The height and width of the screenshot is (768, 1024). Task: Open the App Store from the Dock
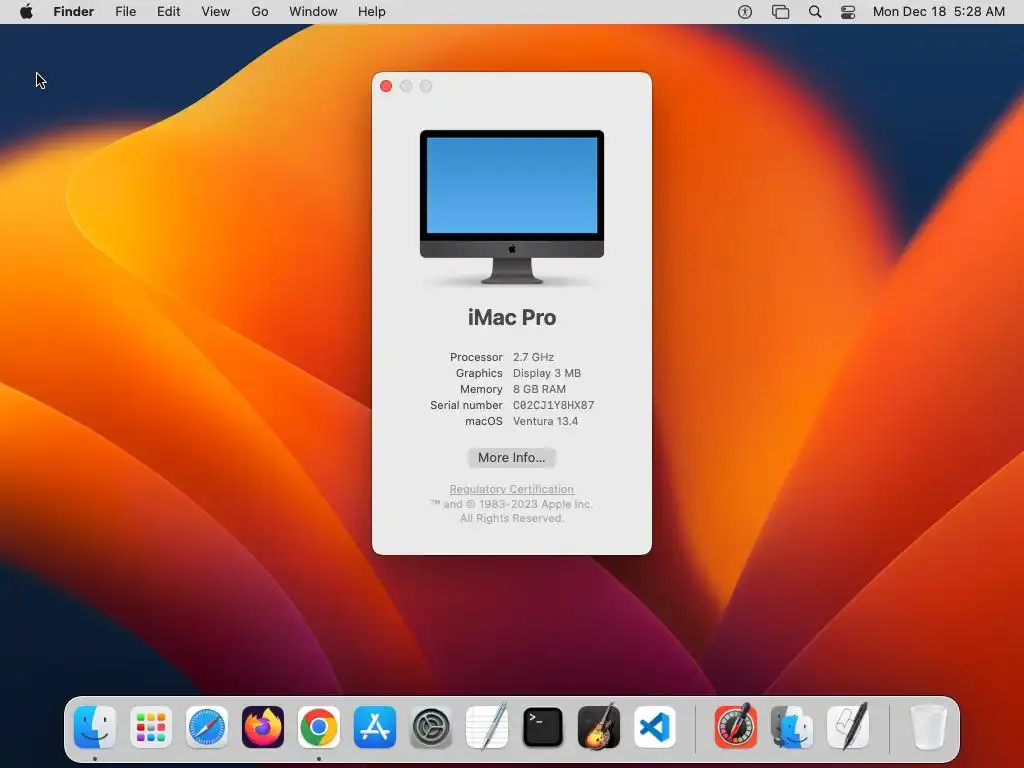[x=375, y=727]
